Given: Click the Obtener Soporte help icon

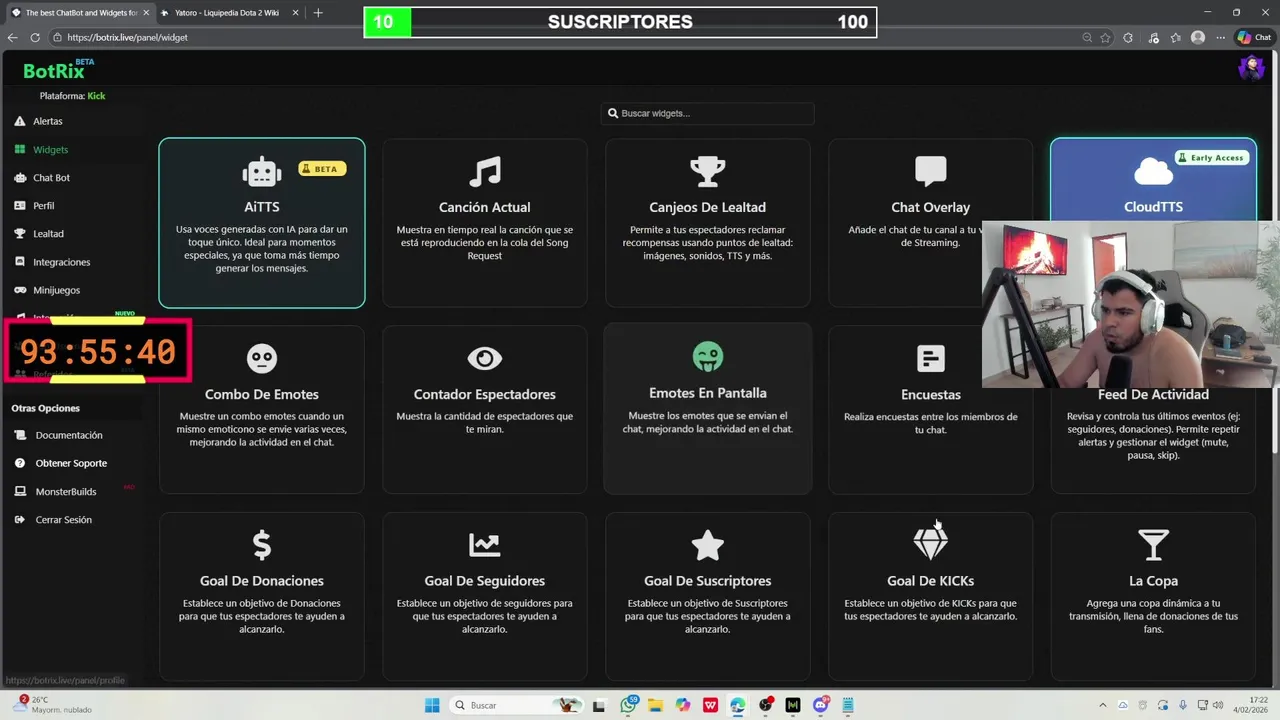Looking at the screenshot, I should point(20,463).
